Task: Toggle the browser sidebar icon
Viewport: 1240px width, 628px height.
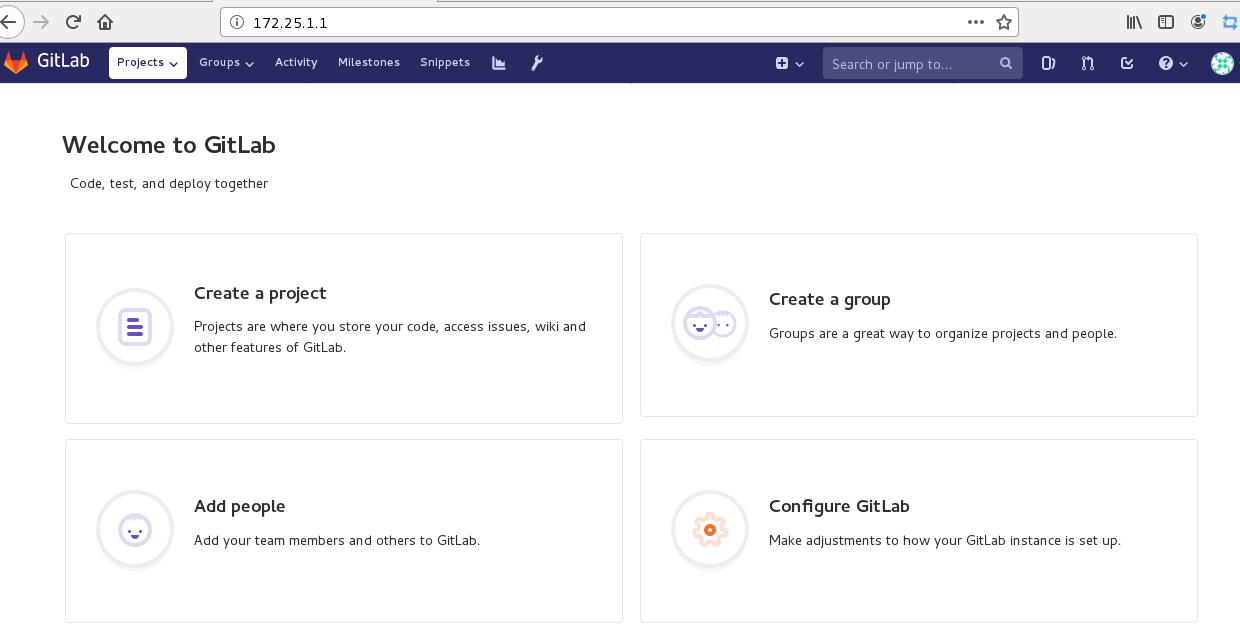Action: click(x=1165, y=21)
